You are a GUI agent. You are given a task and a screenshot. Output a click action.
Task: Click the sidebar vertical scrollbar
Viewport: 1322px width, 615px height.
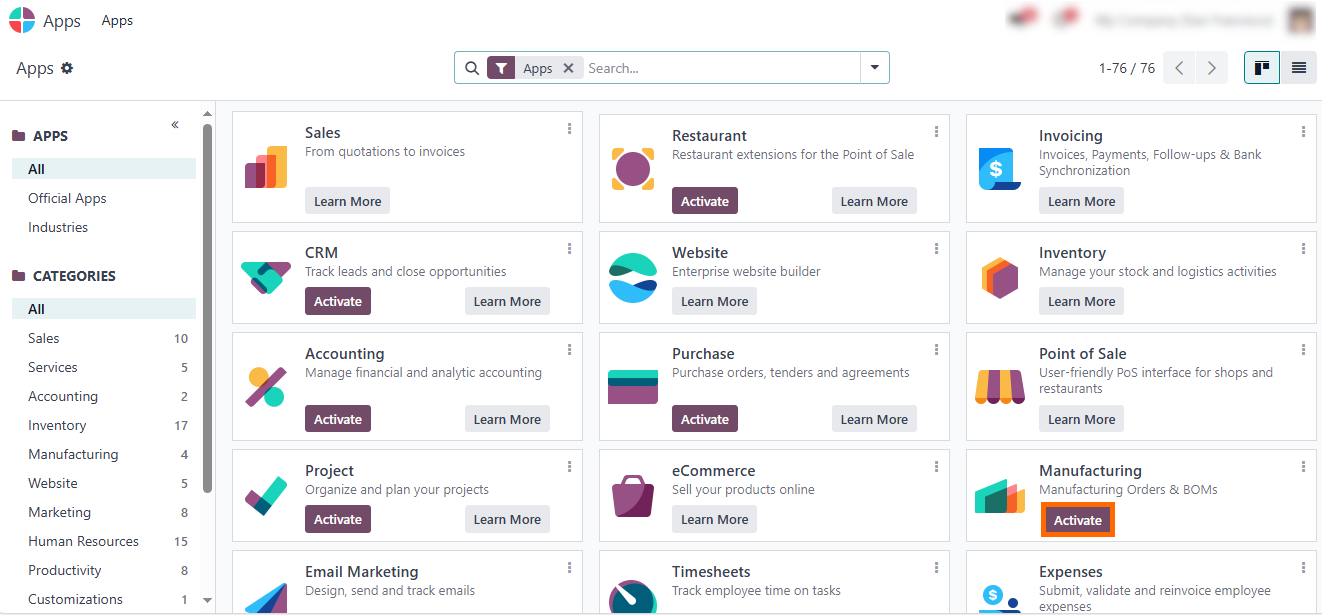click(207, 308)
